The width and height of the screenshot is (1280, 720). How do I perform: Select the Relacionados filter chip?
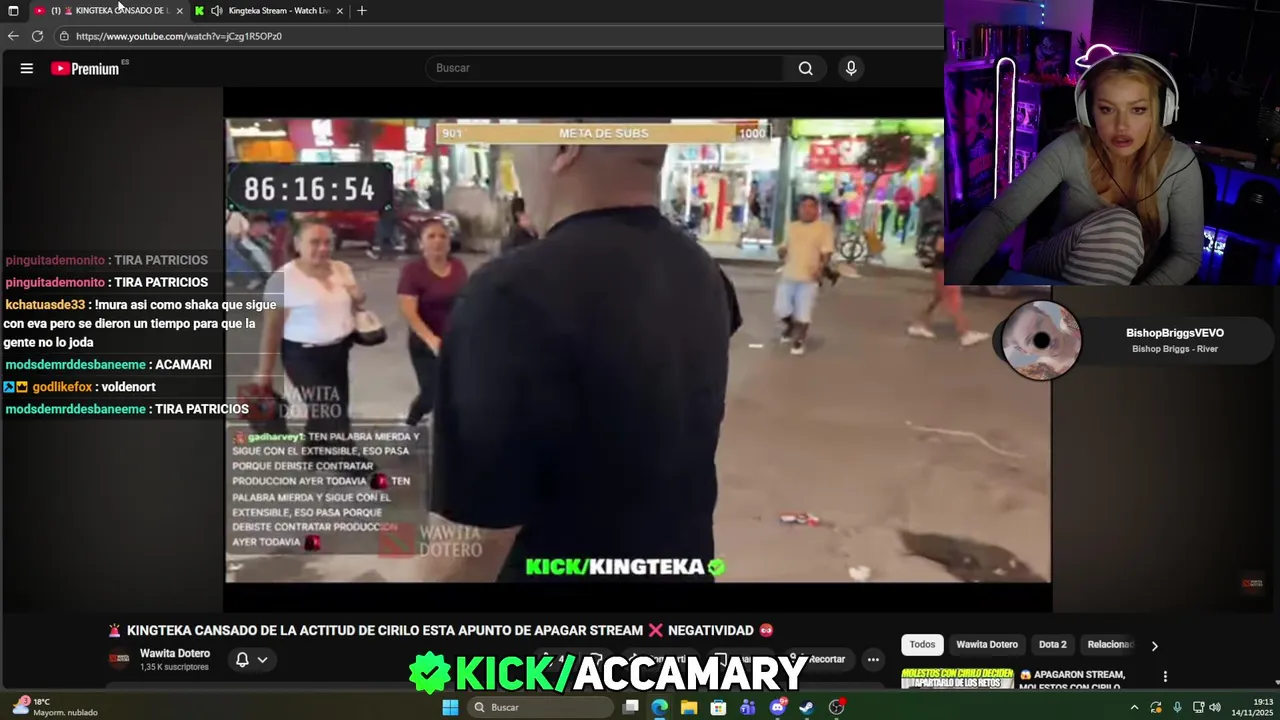point(1109,645)
